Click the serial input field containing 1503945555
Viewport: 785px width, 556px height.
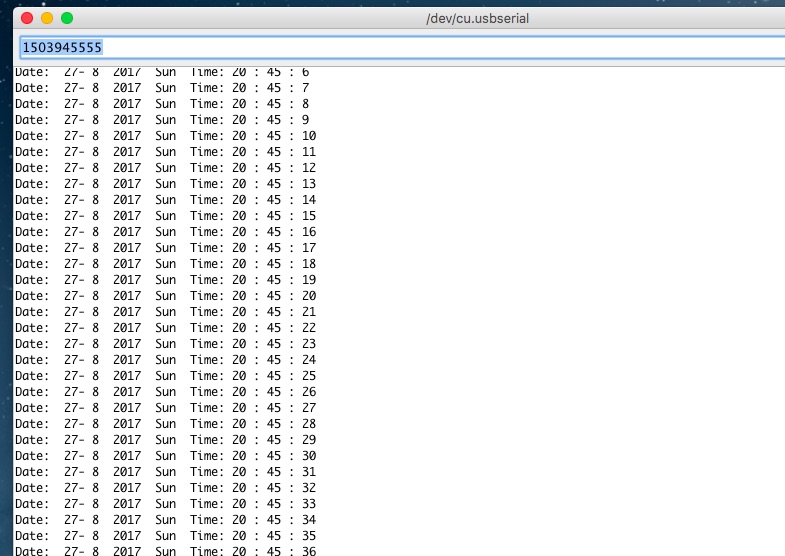click(402, 48)
